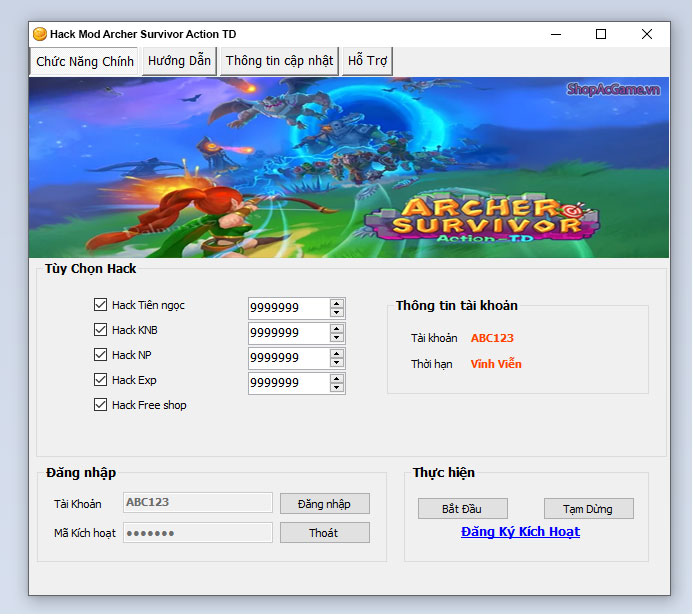Toggle the Hack Free shop checkbox
The image size is (693, 616).
click(x=100, y=405)
